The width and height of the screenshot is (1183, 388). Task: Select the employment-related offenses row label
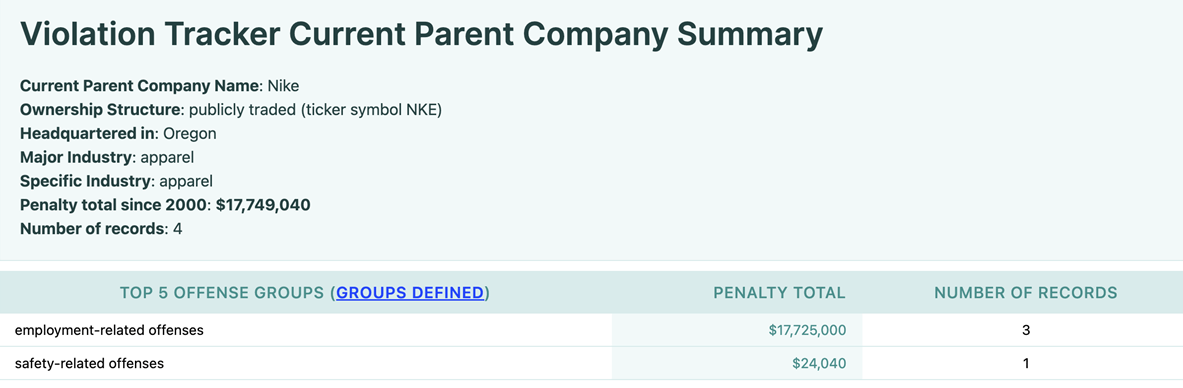point(109,330)
